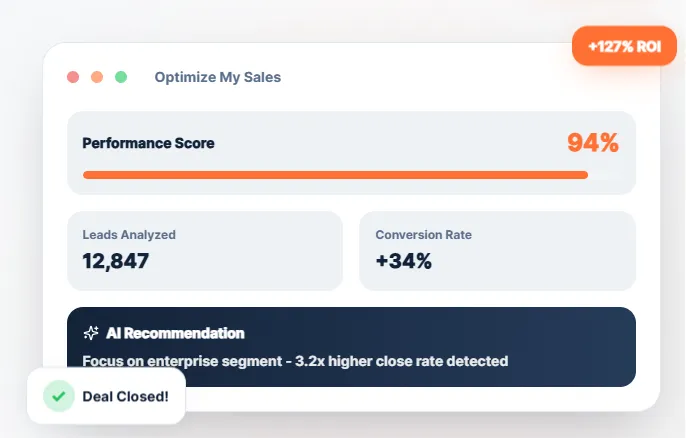
Task: Click the "Deal Closed!" notification text
Action: click(125, 396)
